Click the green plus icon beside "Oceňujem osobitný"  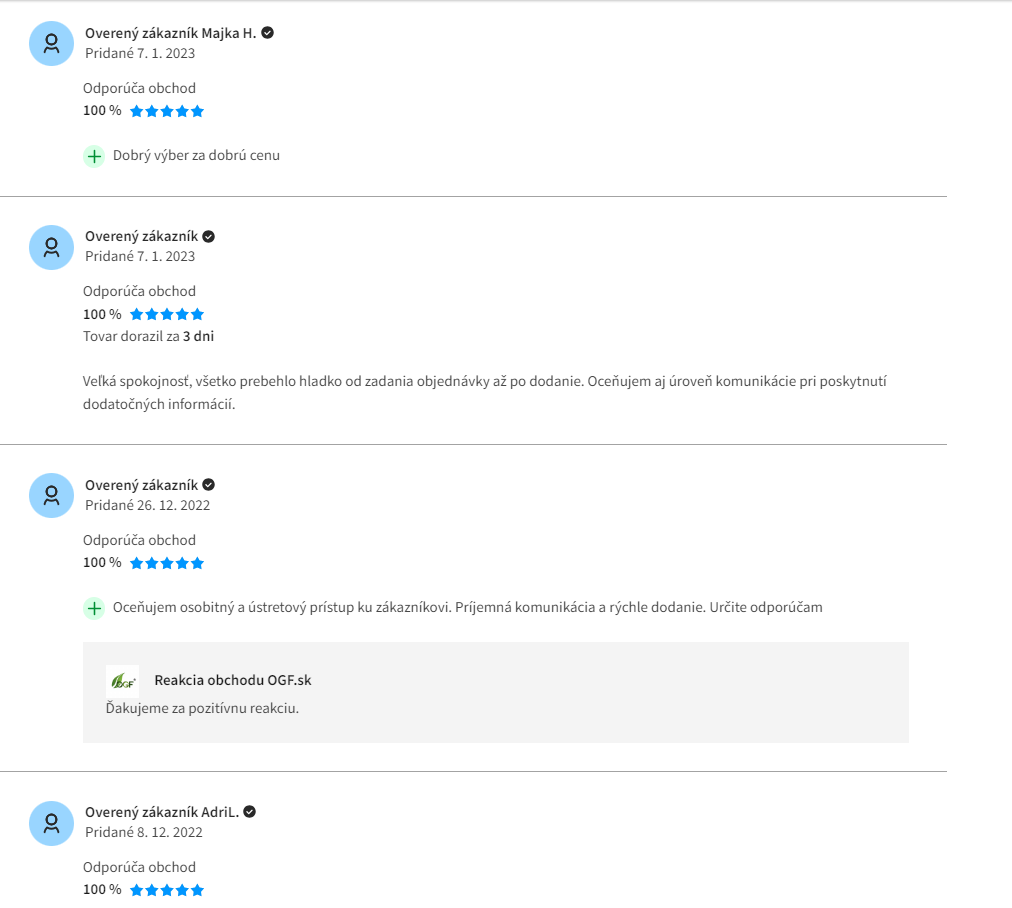coord(94,608)
